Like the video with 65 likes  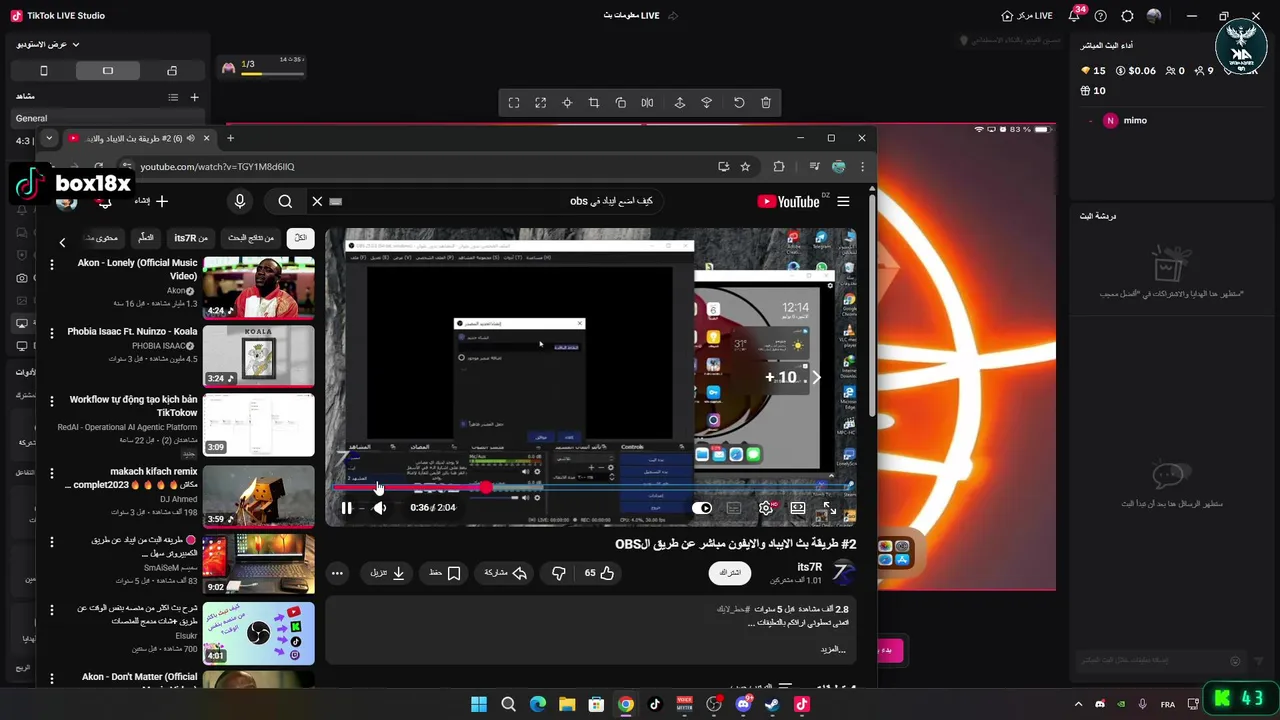click(599, 573)
